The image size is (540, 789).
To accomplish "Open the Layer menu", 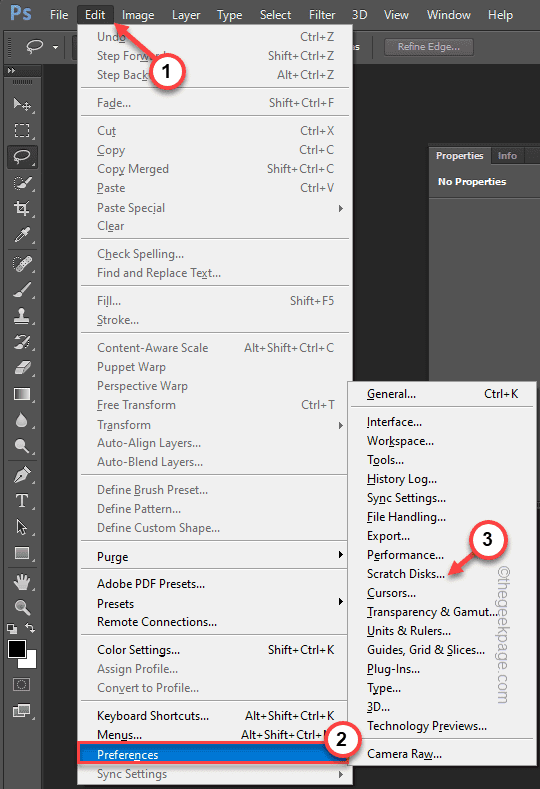I will 186,15.
